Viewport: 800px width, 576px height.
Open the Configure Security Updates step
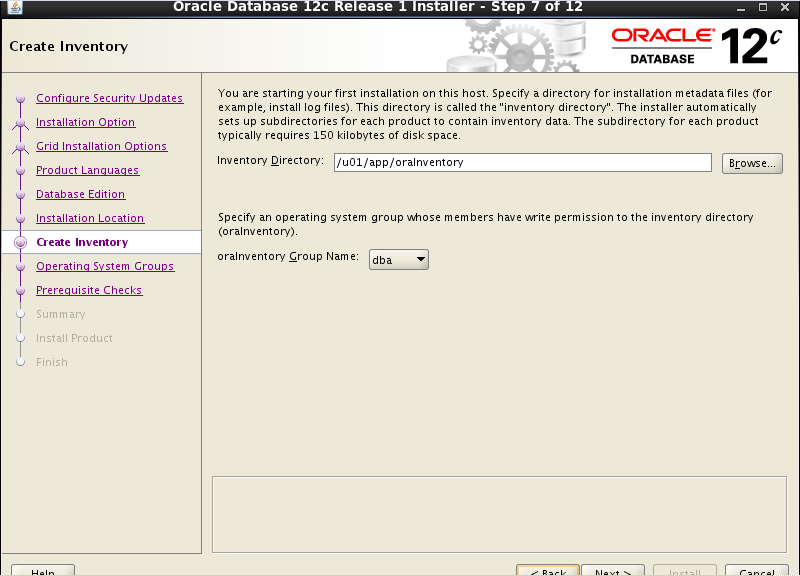[109, 98]
